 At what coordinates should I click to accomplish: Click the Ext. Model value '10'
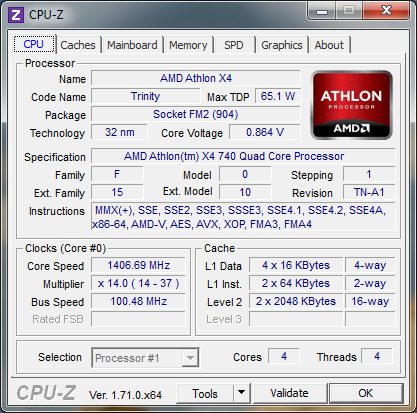pyautogui.click(x=245, y=192)
